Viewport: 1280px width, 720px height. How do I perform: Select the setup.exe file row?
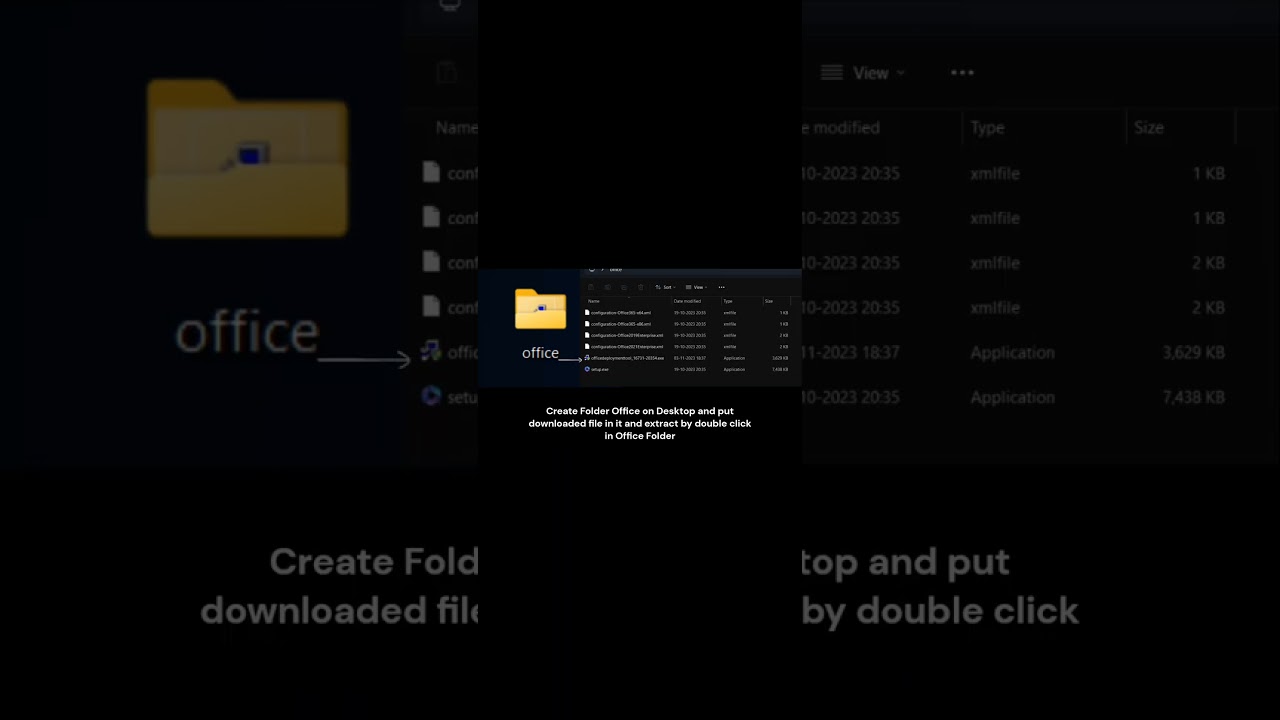coord(687,369)
